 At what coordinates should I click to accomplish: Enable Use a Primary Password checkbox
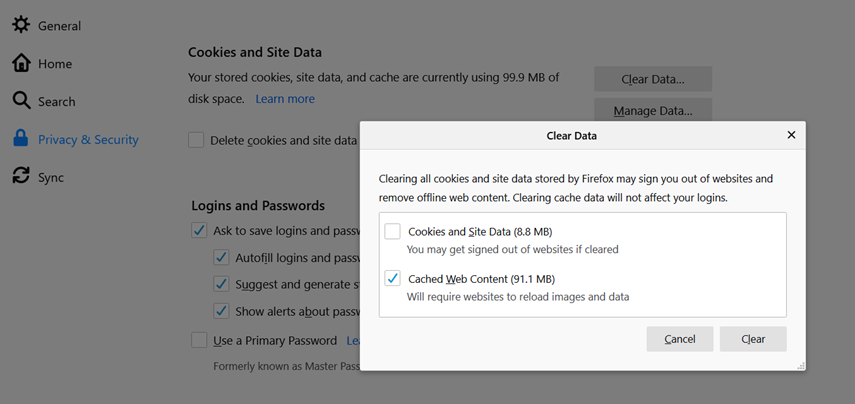pos(199,340)
